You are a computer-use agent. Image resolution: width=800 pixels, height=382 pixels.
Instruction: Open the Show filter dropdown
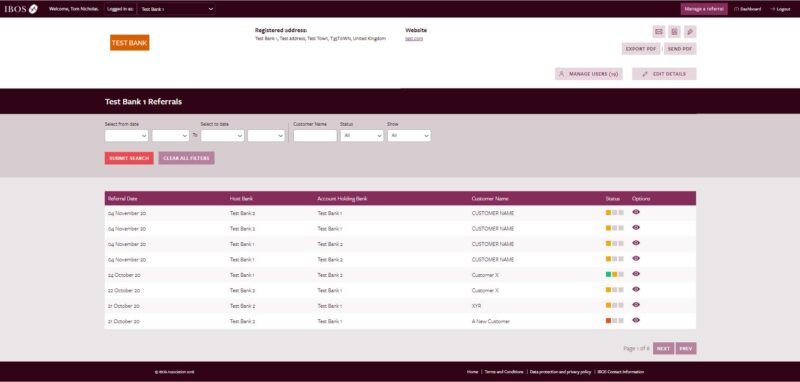point(409,136)
